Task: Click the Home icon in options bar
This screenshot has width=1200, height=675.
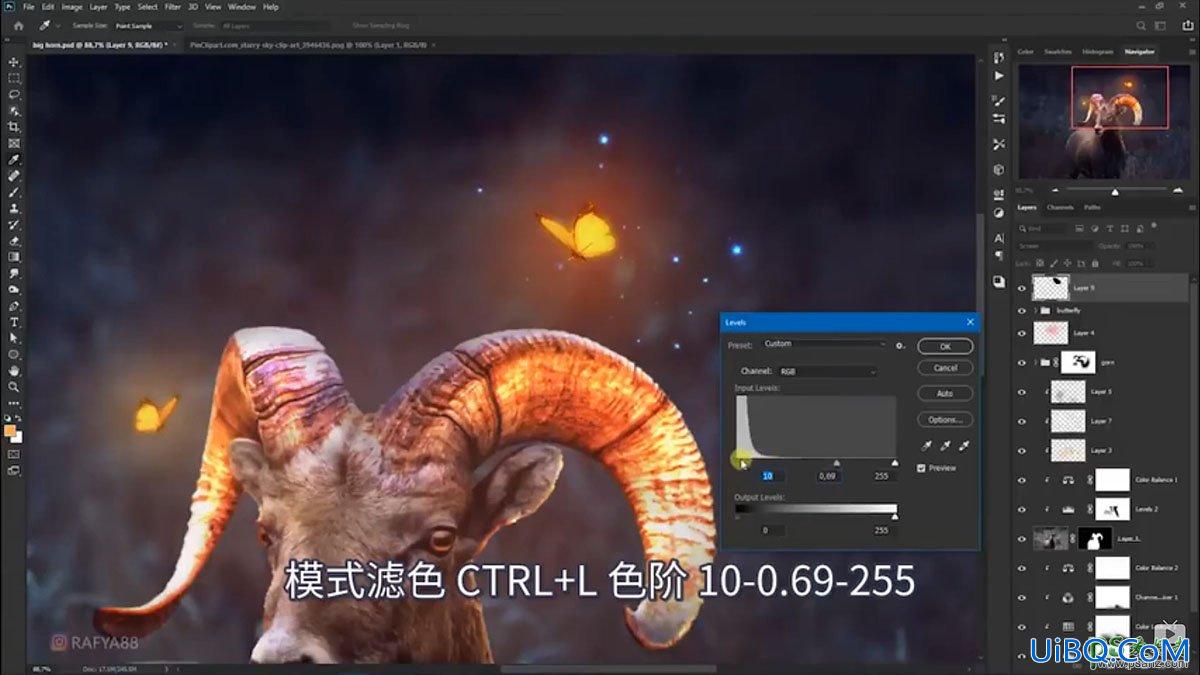Action: (x=18, y=26)
